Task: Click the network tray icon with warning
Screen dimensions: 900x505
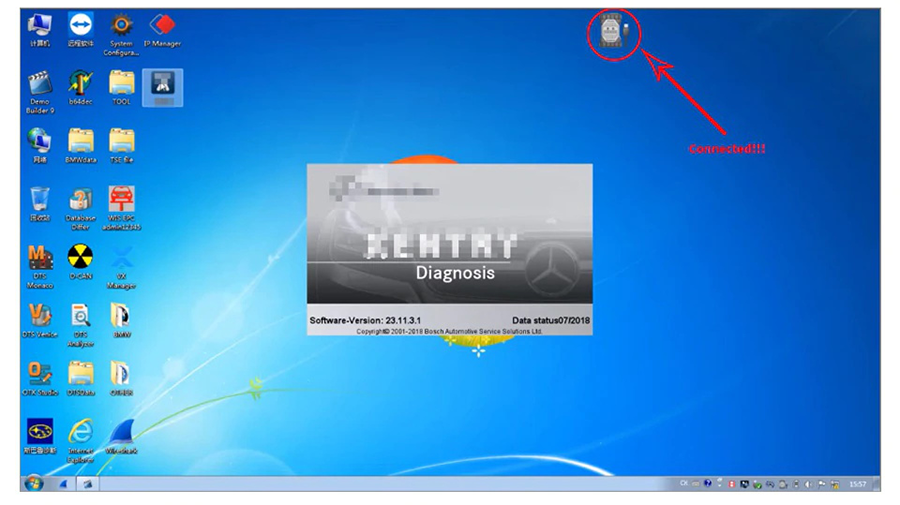Action: 835,485
